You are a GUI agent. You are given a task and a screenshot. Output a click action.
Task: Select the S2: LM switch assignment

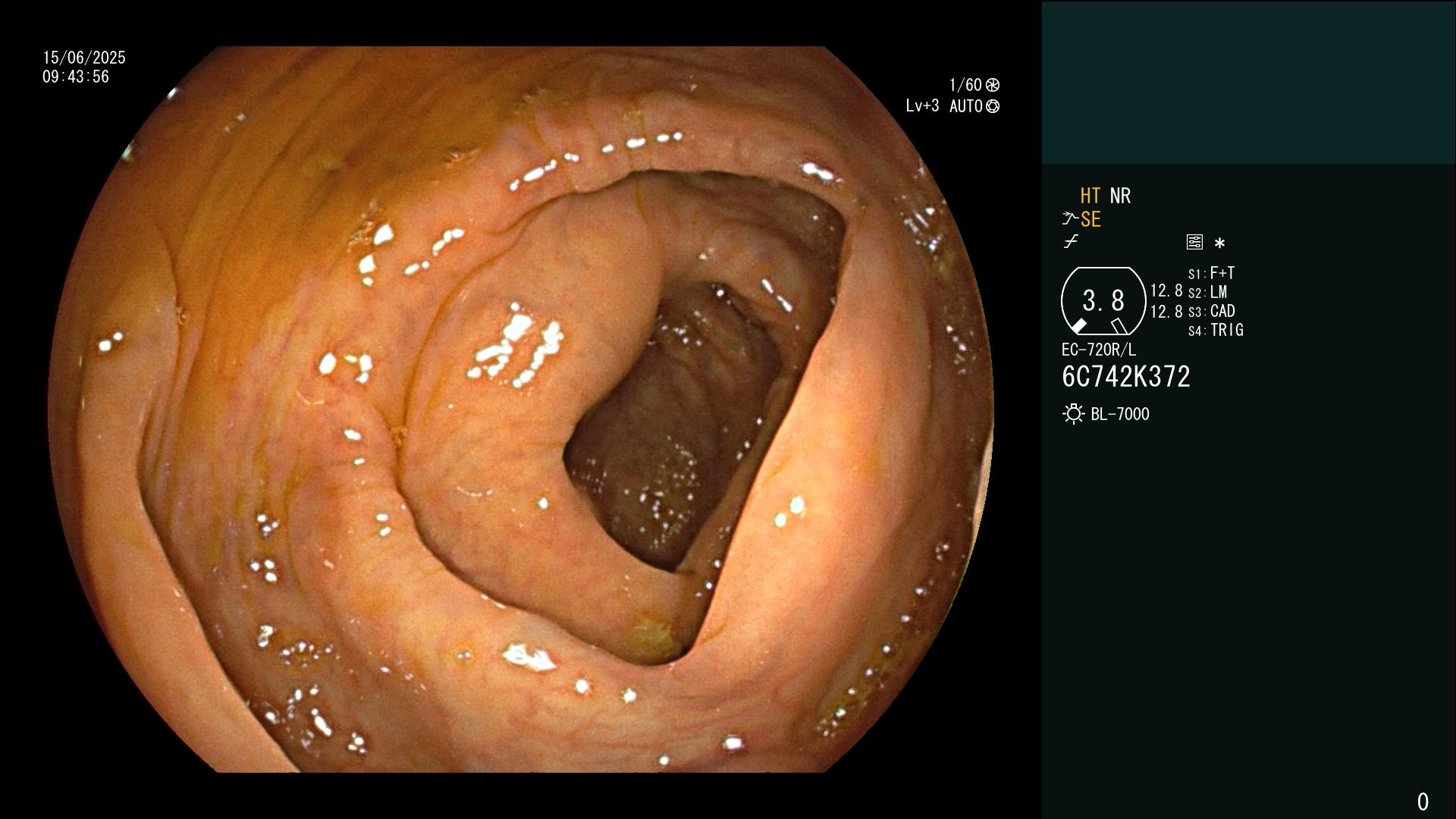coord(1207,292)
